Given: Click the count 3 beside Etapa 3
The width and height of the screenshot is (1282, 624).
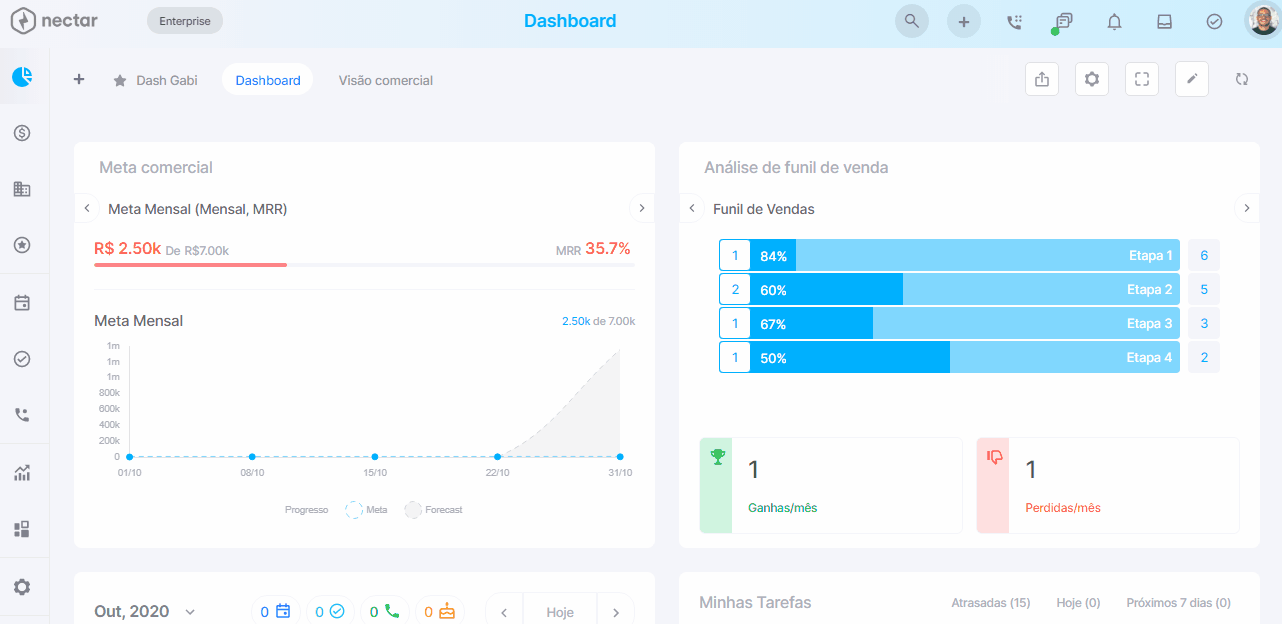Looking at the screenshot, I should click(x=1204, y=324).
